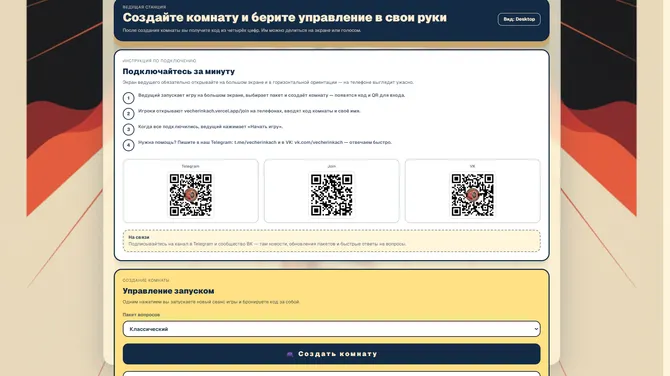Open the "Пакет вопросов" dropdown showing Классический
This screenshot has width=670, height=376.
tap(332, 329)
